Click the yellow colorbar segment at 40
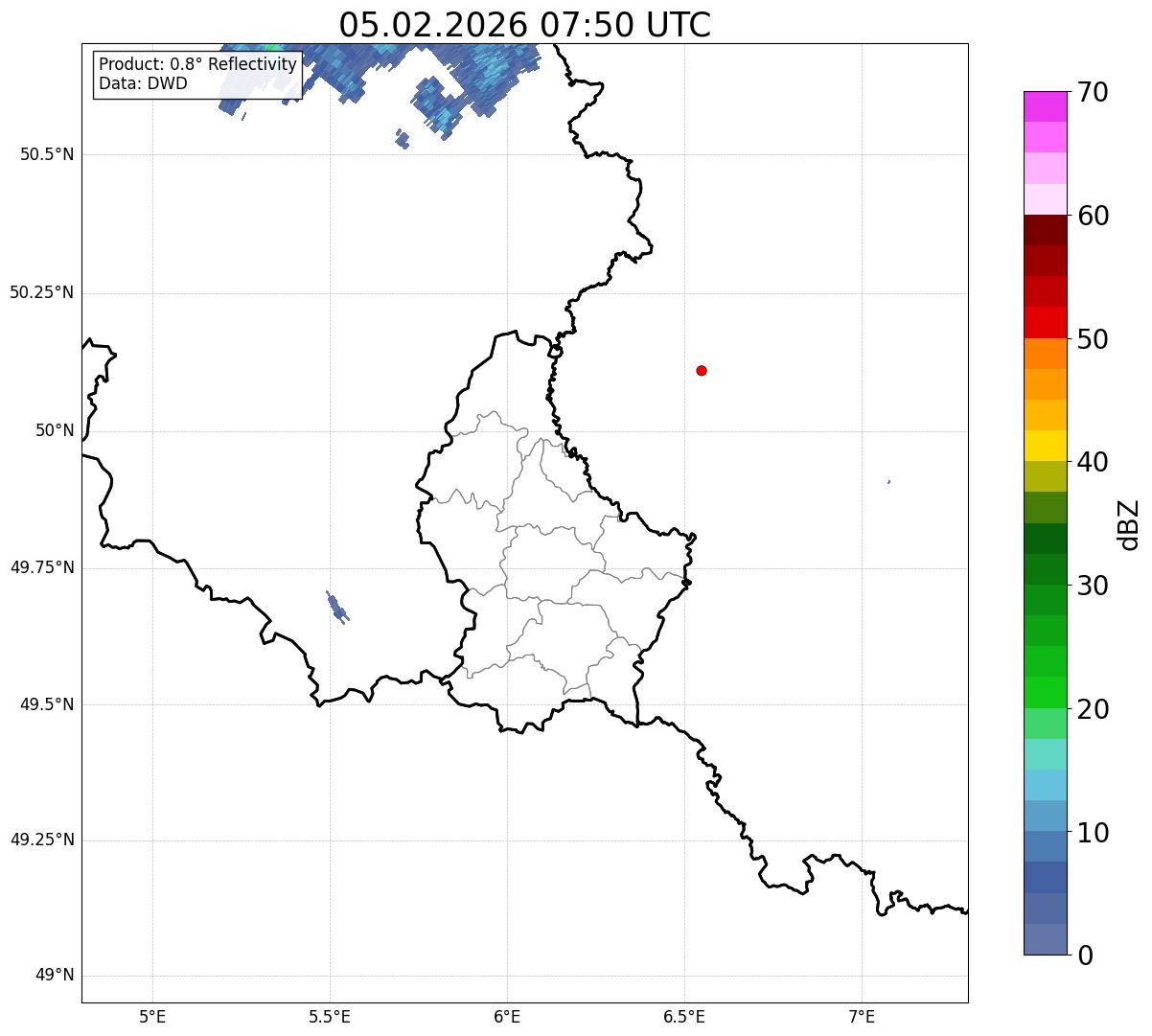1152x1036 pixels. 1045,446
